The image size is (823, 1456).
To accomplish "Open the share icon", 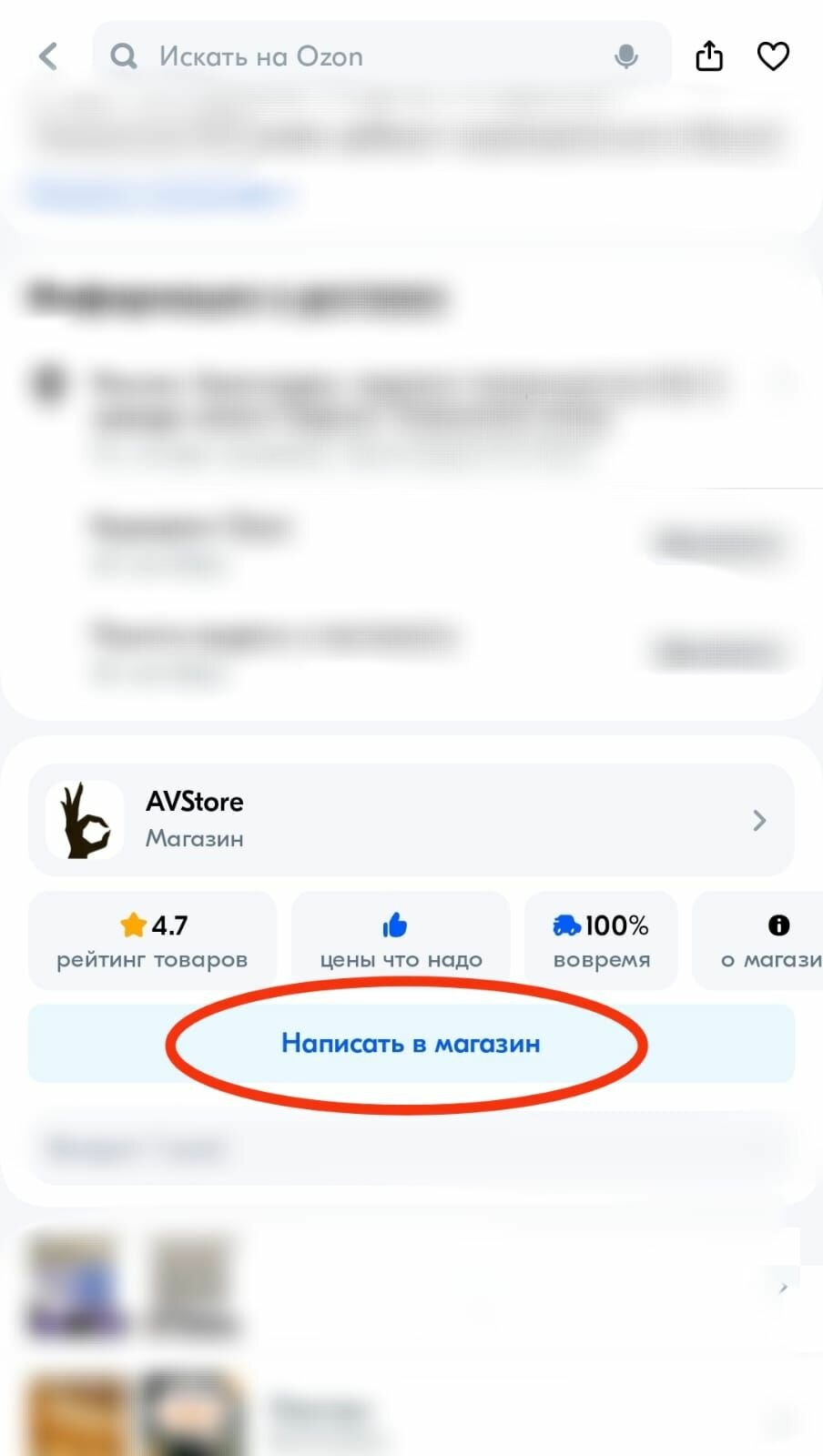I will (709, 56).
